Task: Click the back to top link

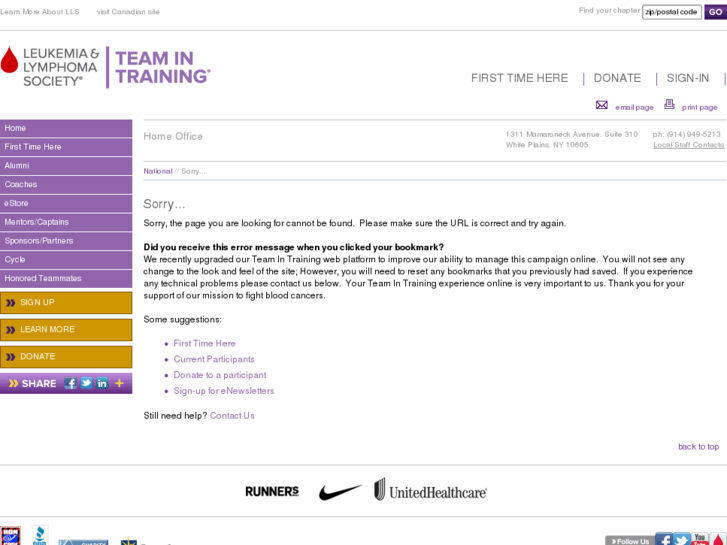Action: pos(698,447)
